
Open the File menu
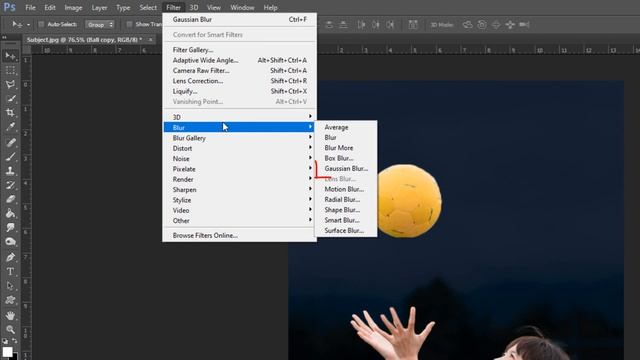[30, 7]
